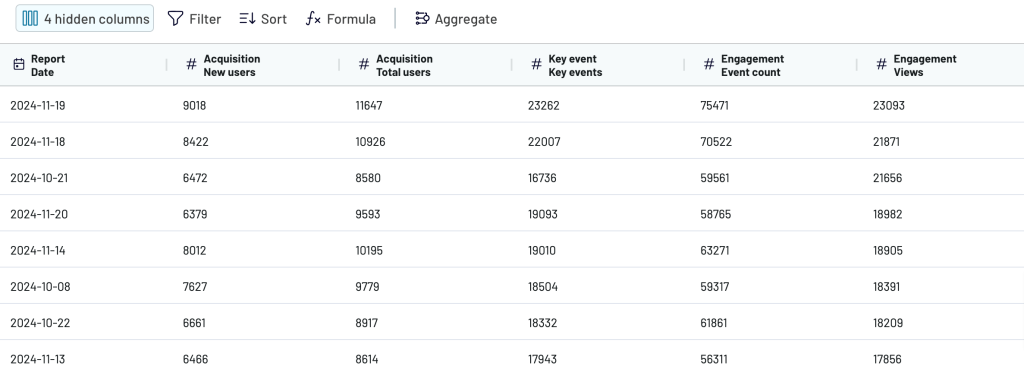Click the number icon beside Acquisition New users

click(191, 65)
